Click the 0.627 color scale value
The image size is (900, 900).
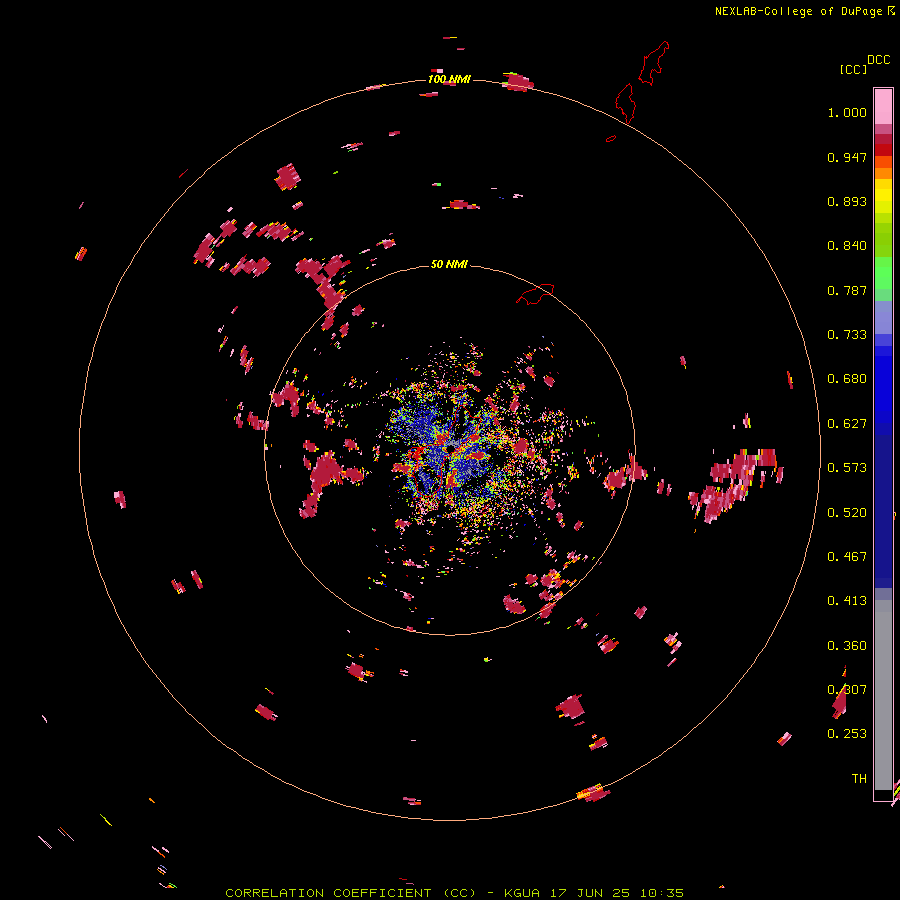pyautogui.click(x=847, y=424)
